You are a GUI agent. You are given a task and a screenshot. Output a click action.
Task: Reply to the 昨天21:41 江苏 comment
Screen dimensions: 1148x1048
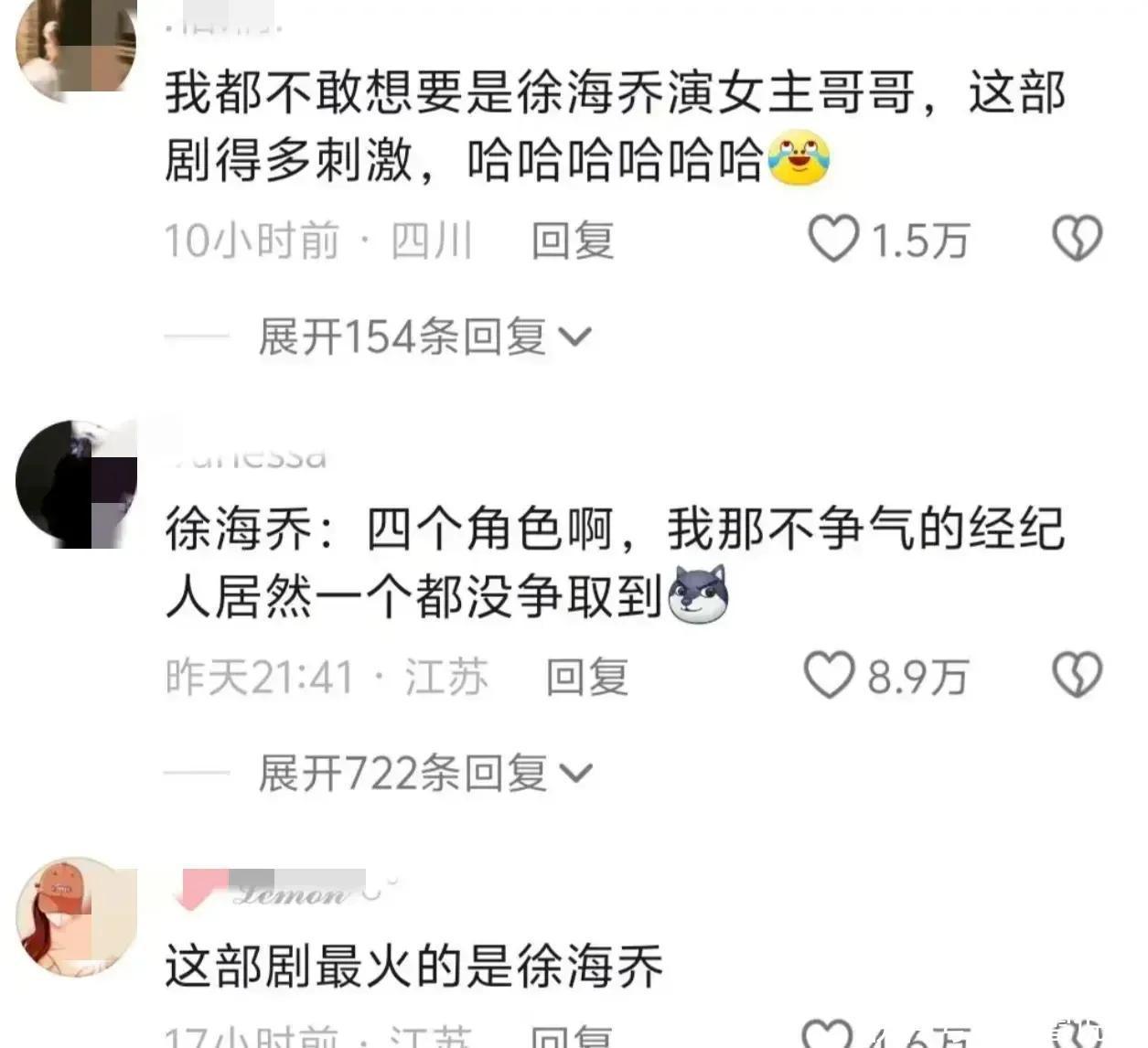587,678
